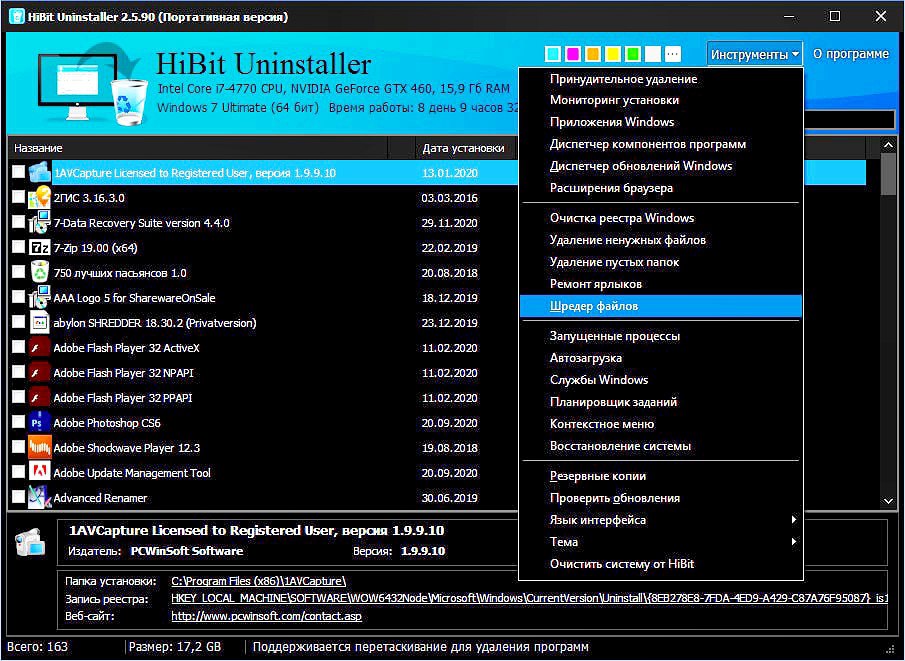Select Удаление пустых папок
Image resolution: width=905 pixels, height=661 pixels.
[661, 262]
